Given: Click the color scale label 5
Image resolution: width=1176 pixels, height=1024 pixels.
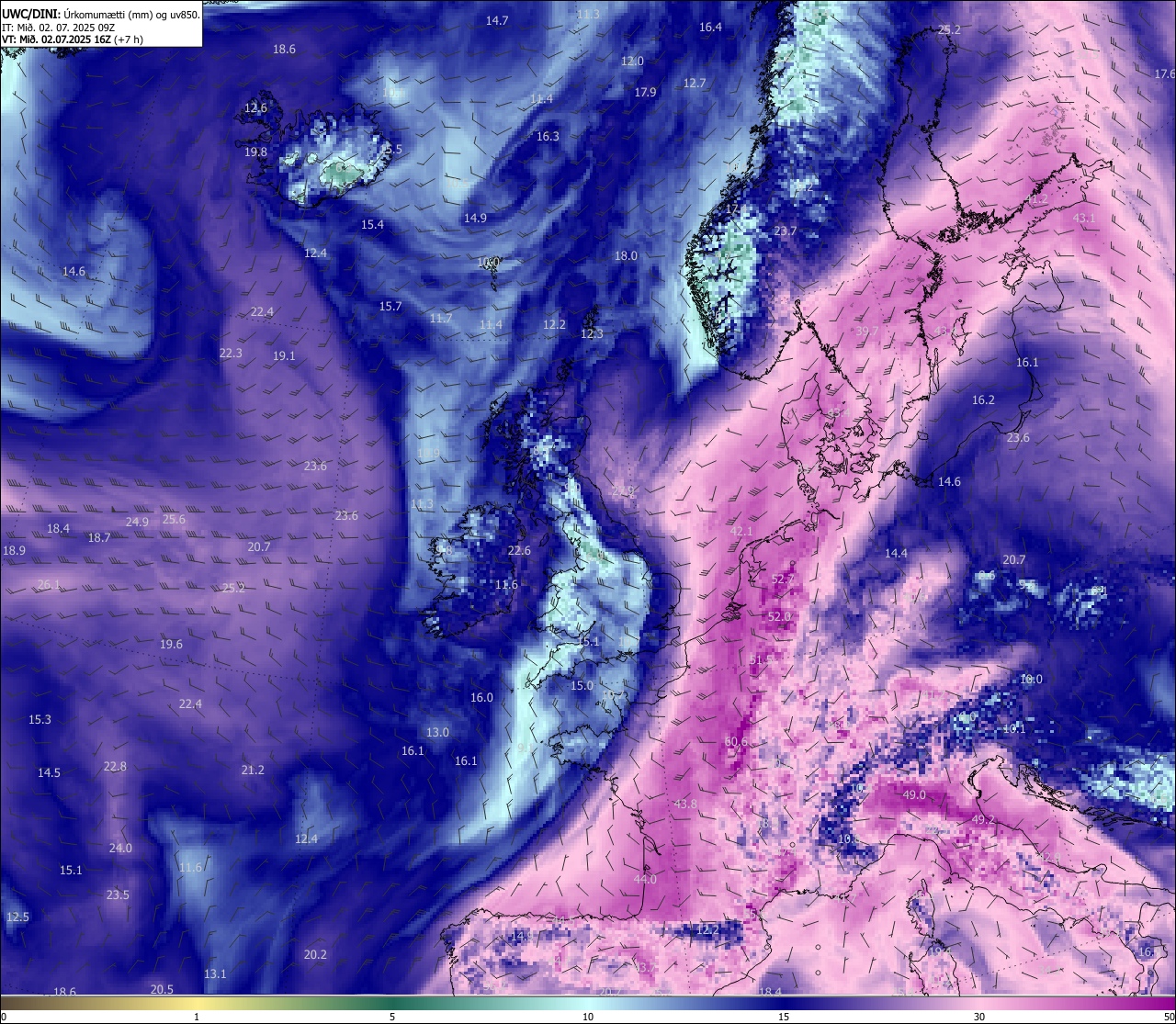Looking at the screenshot, I should pos(392,1017).
